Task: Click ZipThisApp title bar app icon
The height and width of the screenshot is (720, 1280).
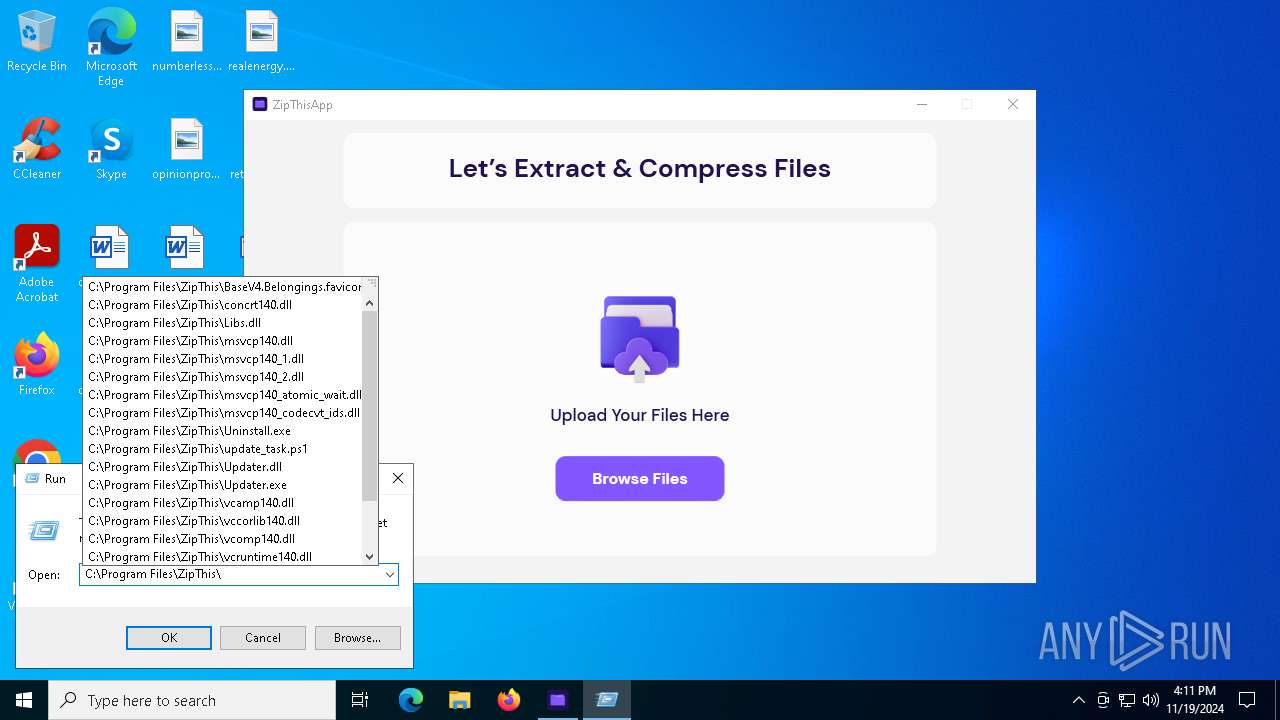Action: tap(260, 104)
